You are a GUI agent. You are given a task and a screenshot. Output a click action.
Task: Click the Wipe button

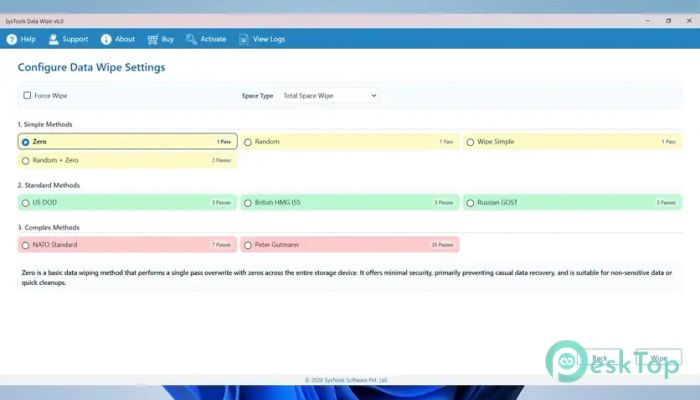click(x=659, y=358)
